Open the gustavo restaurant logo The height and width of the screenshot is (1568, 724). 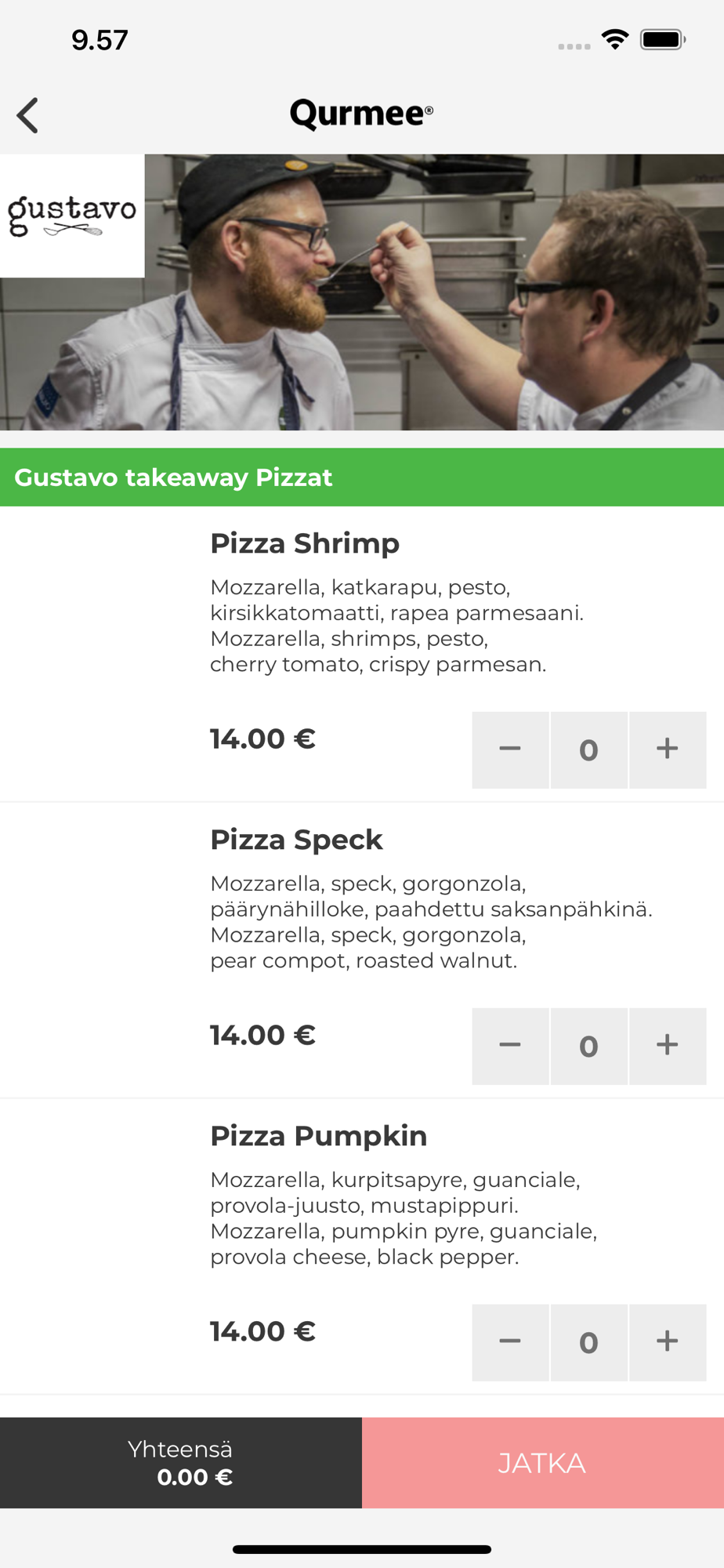[x=72, y=216]
